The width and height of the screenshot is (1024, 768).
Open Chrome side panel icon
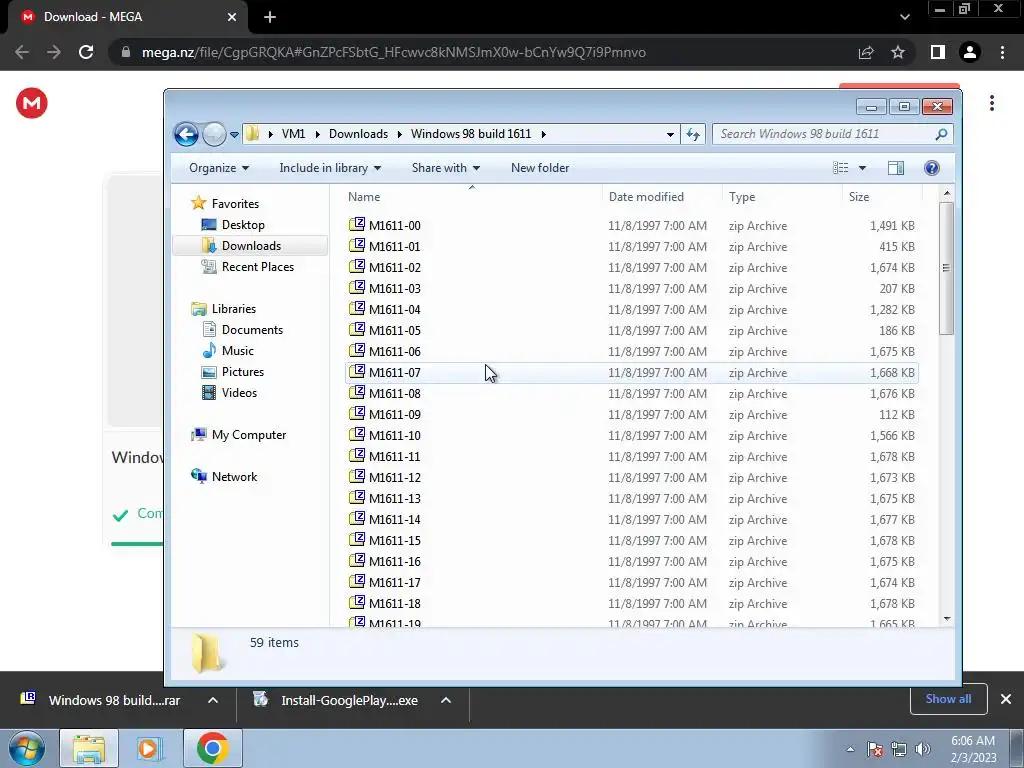point(938,52)
